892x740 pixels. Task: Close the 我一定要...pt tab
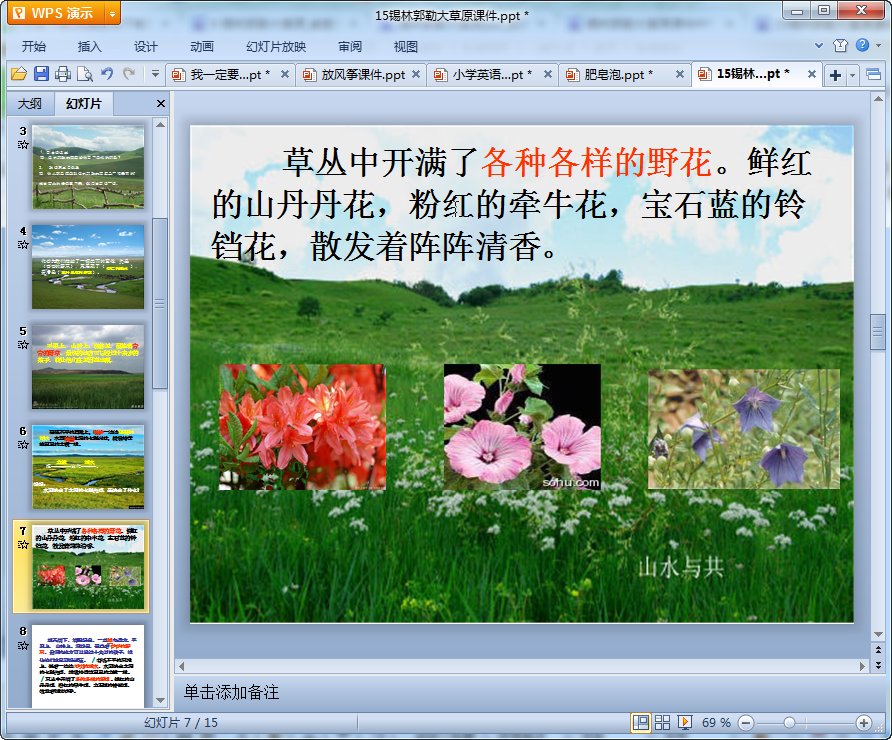[x=285, y=74]
